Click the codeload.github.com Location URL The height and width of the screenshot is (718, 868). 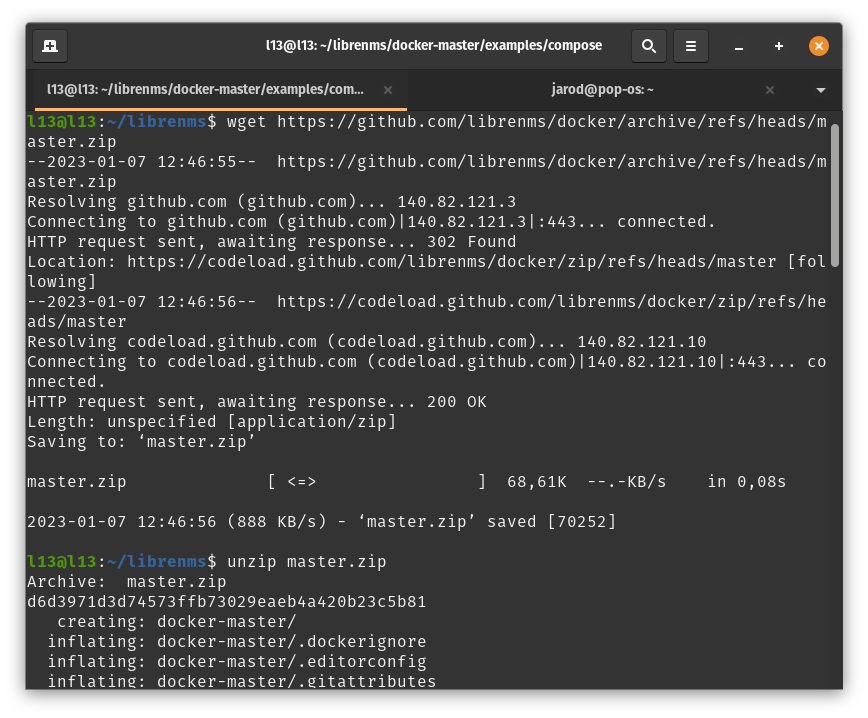[x=451, y=262]
